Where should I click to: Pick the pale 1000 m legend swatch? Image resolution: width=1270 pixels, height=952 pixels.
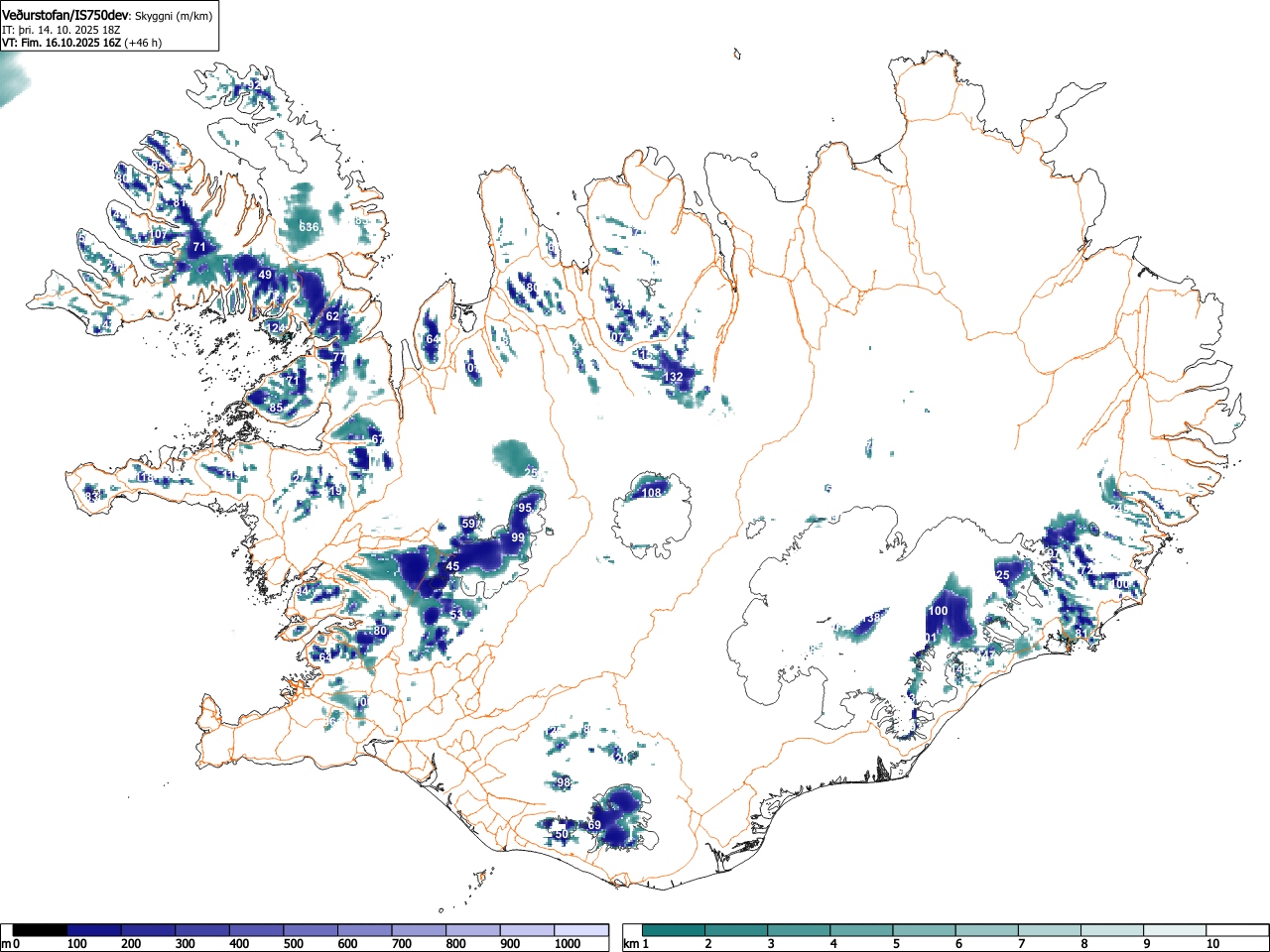pyautogui.click(x=581, y=930)
